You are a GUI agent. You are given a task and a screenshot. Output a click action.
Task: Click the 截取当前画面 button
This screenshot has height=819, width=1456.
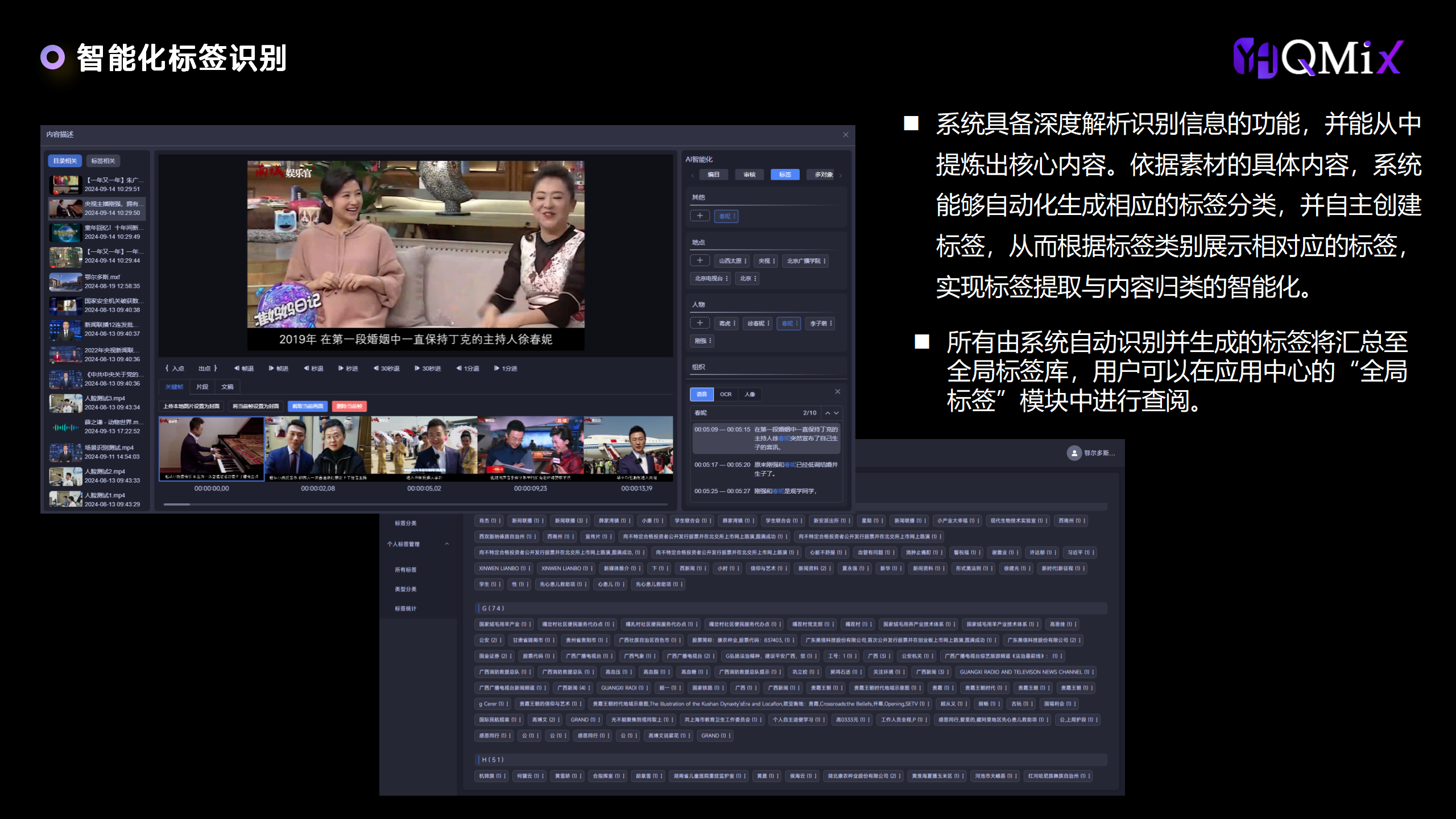[x=307, y=406]
